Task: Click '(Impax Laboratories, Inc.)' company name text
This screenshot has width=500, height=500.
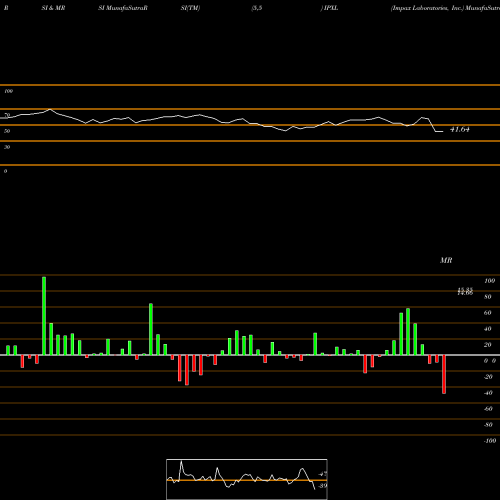Action: [427, 8]
